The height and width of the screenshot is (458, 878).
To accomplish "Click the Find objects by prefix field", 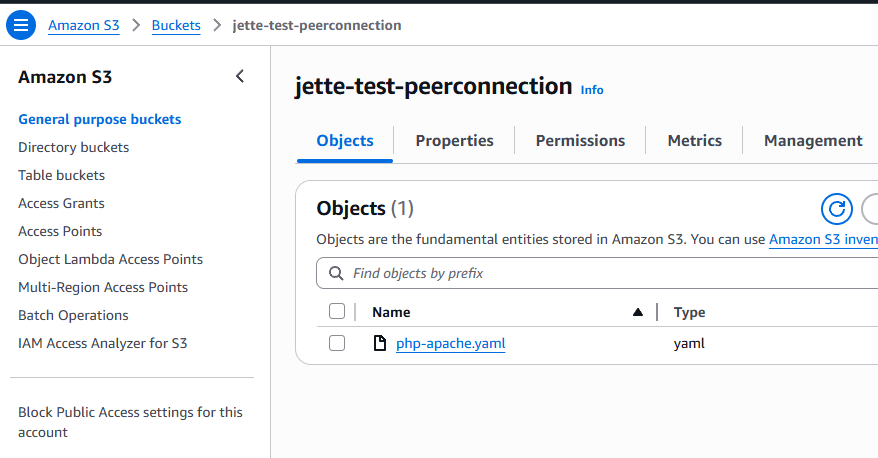I will click(x=597, y=273).
